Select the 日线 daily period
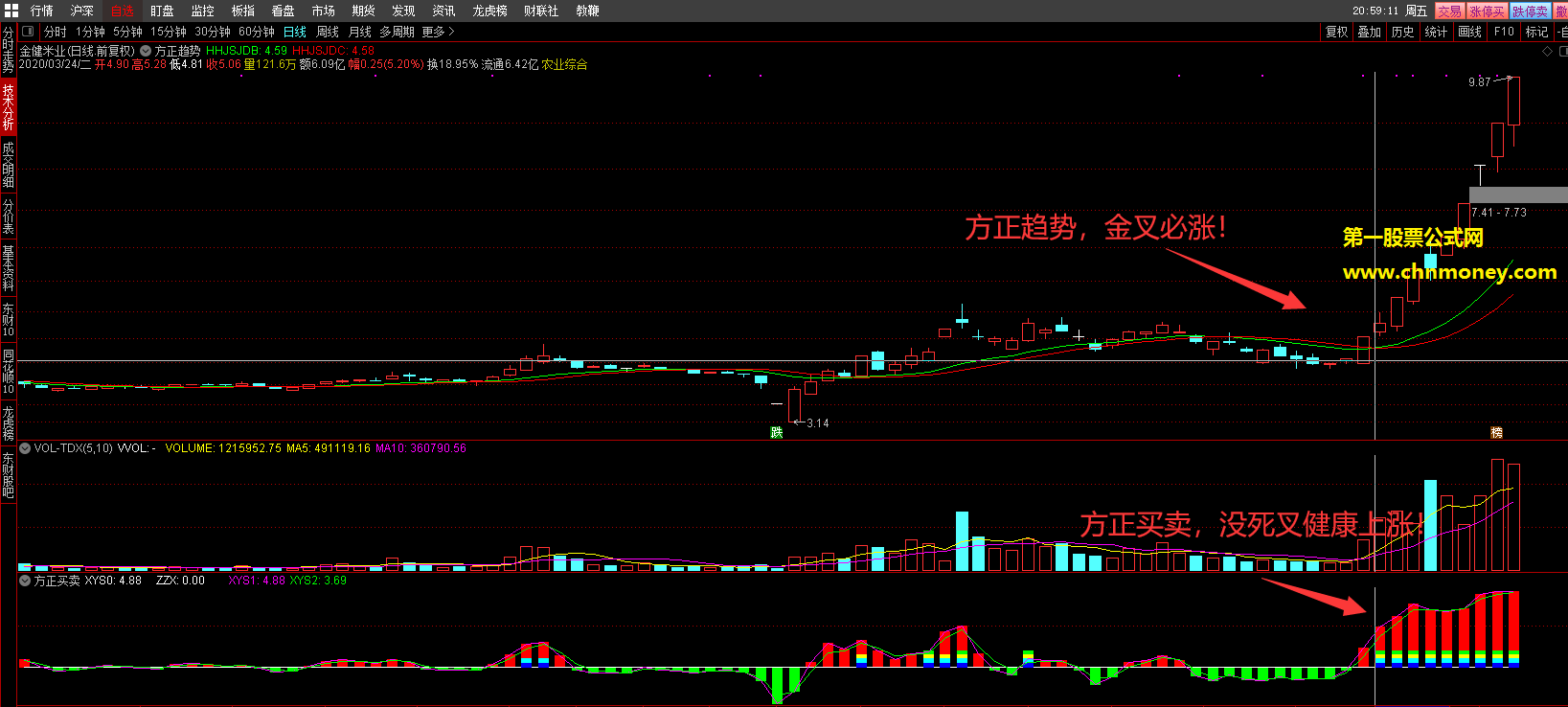 [295, 32]
